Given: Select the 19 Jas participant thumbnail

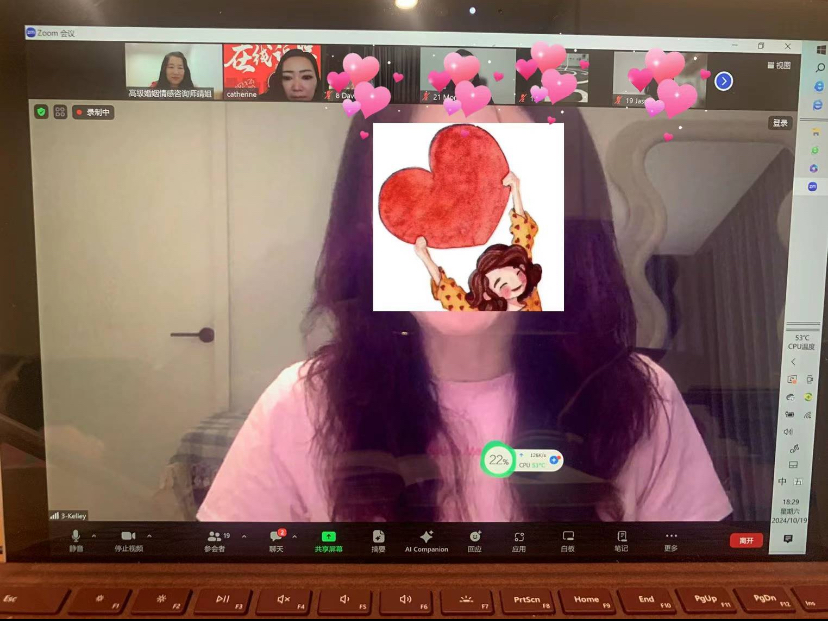Looking at the screenshot, I should click(x=660, y=79).
